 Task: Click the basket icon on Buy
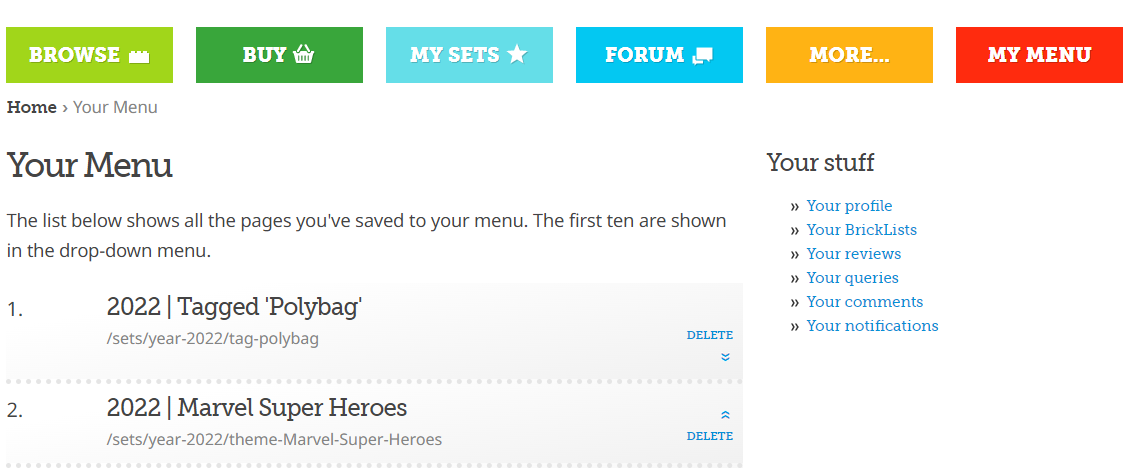[304, 55]
